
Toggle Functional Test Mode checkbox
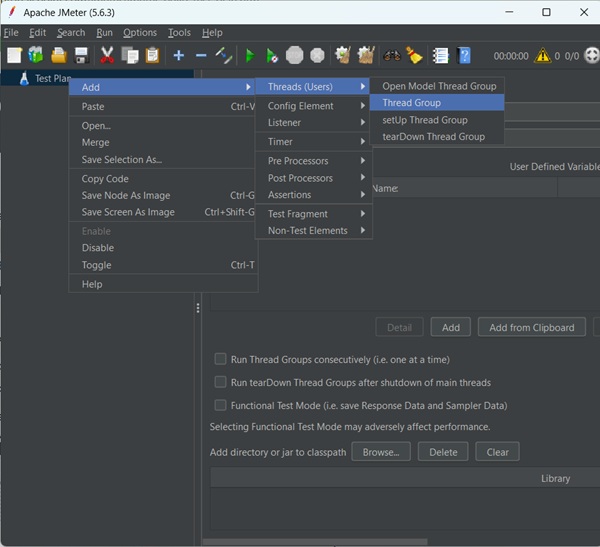pyautogui.click(x=220, y=405)
